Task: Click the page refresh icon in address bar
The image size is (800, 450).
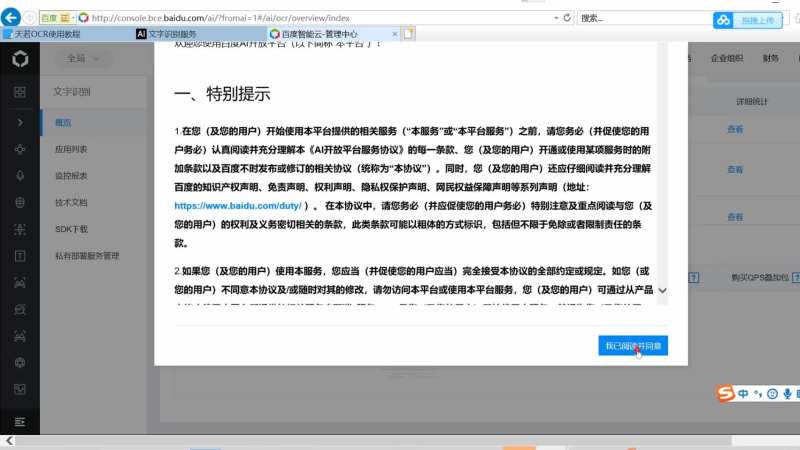Action: [567, 18]
